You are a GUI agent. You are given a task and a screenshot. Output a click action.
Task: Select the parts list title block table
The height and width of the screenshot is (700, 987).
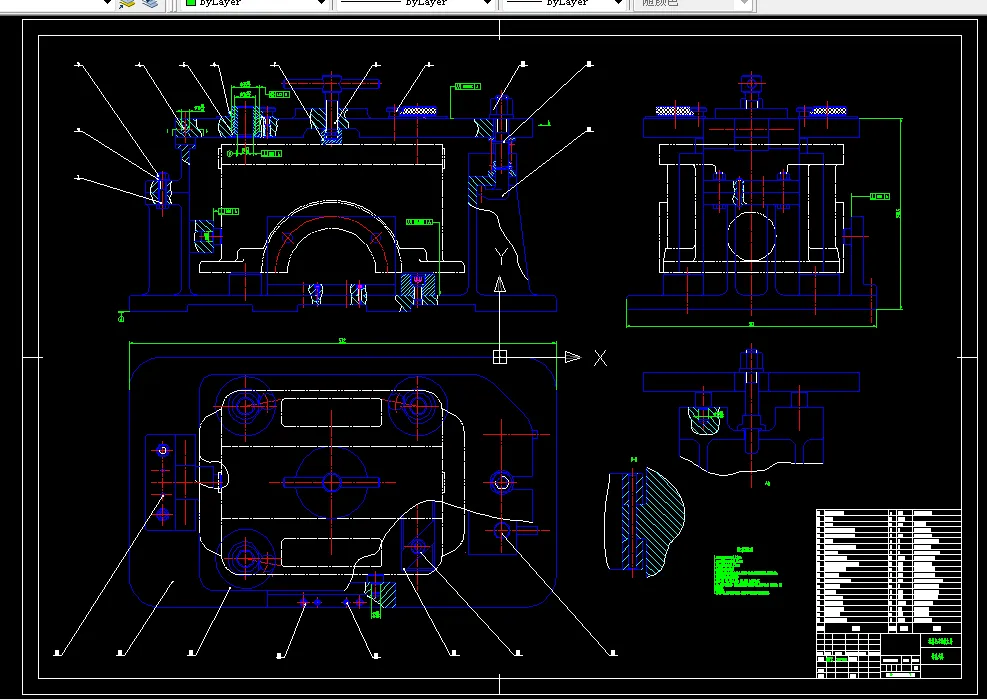point(889,594)
